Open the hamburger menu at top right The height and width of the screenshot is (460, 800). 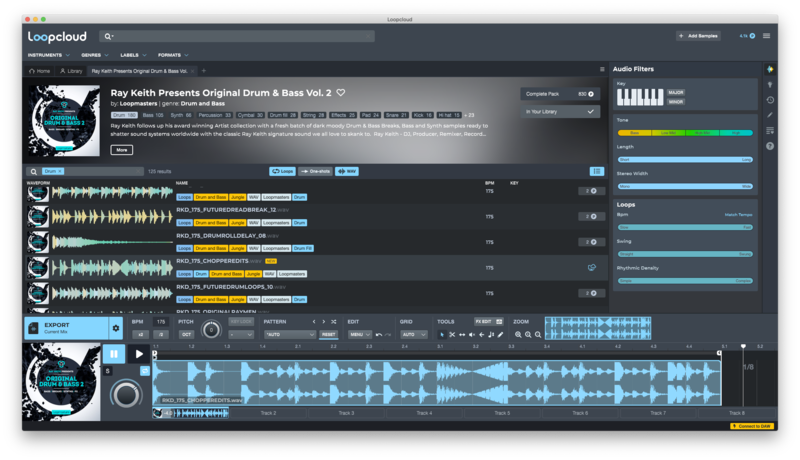point(767,36)
